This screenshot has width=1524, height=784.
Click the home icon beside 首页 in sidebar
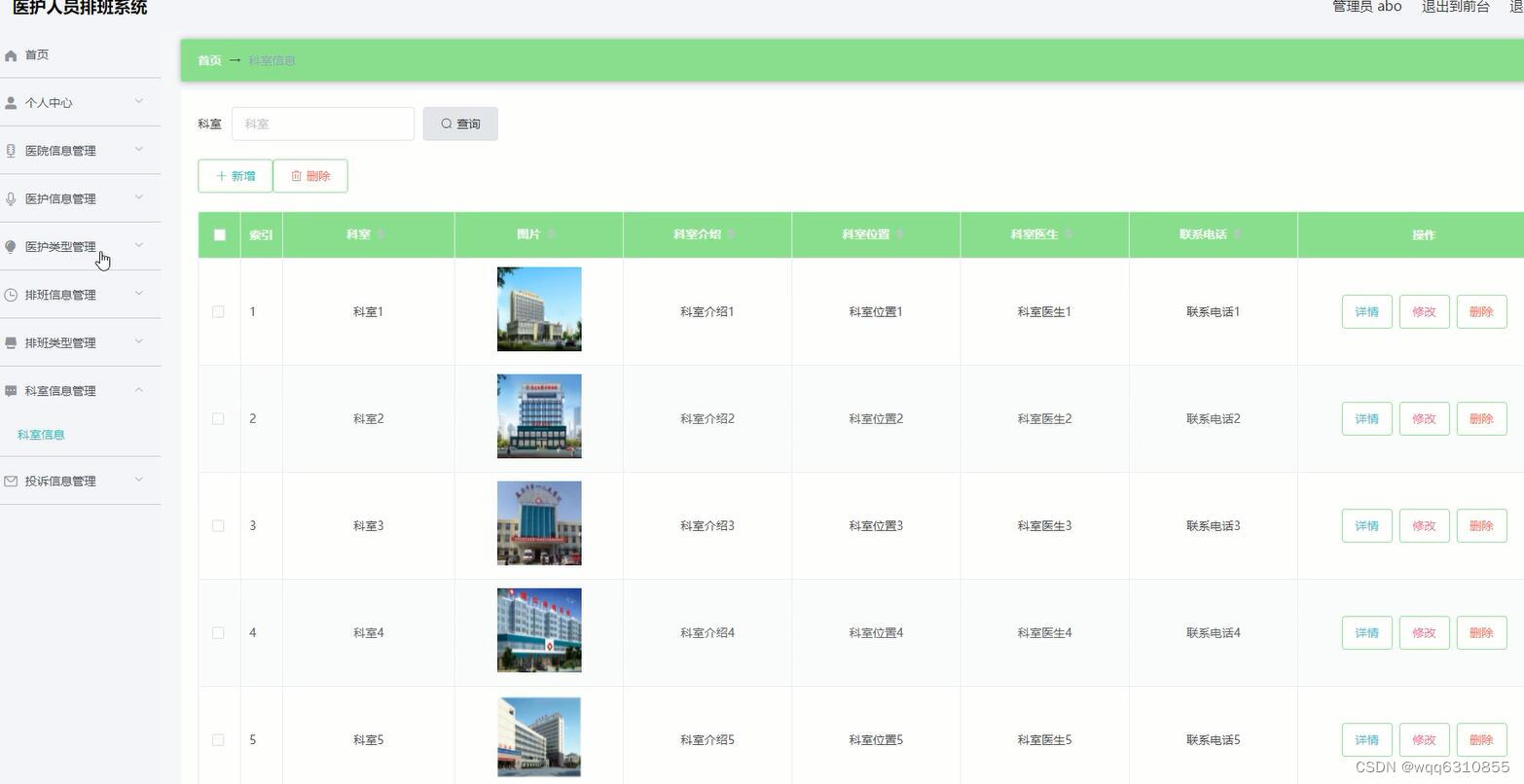click(x=11, y=55)
